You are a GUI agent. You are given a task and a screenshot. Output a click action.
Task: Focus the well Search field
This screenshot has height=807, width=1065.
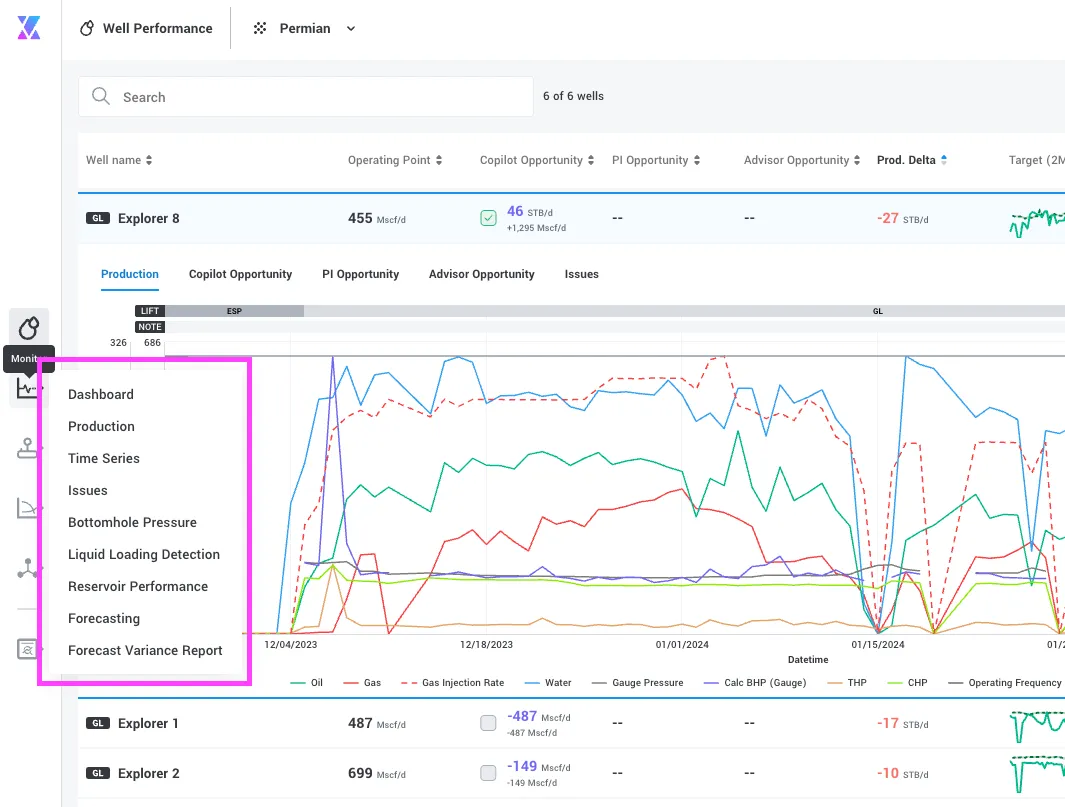306,96
